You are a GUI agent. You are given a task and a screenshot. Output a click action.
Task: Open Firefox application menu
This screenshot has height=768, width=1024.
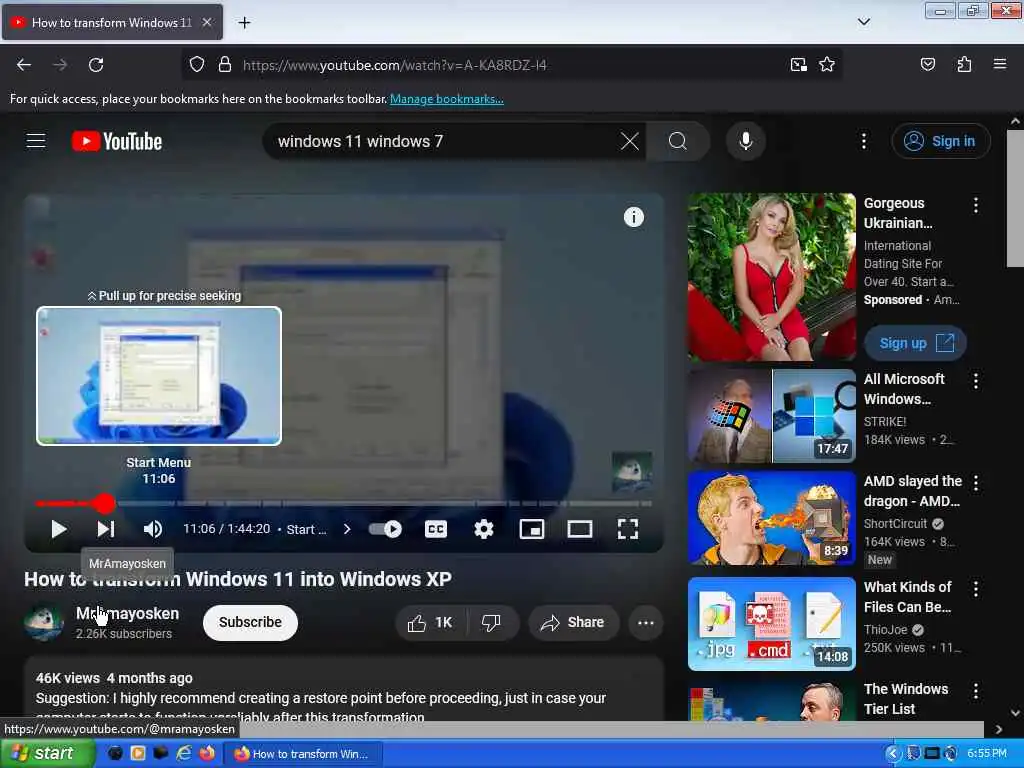click(999, 65)
